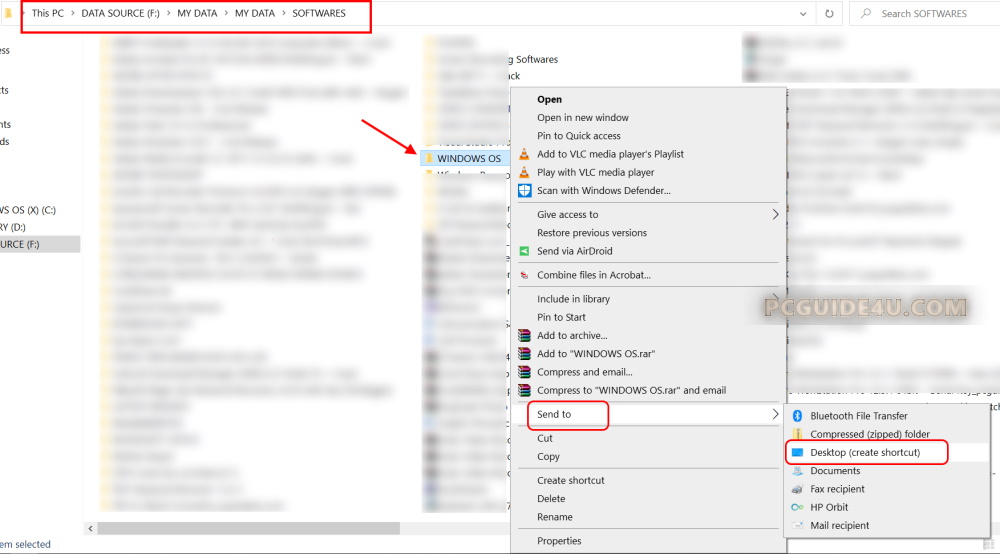Click MY DATA in the breadcrumb path
The image size is (1000, 554).
point(197,14)
